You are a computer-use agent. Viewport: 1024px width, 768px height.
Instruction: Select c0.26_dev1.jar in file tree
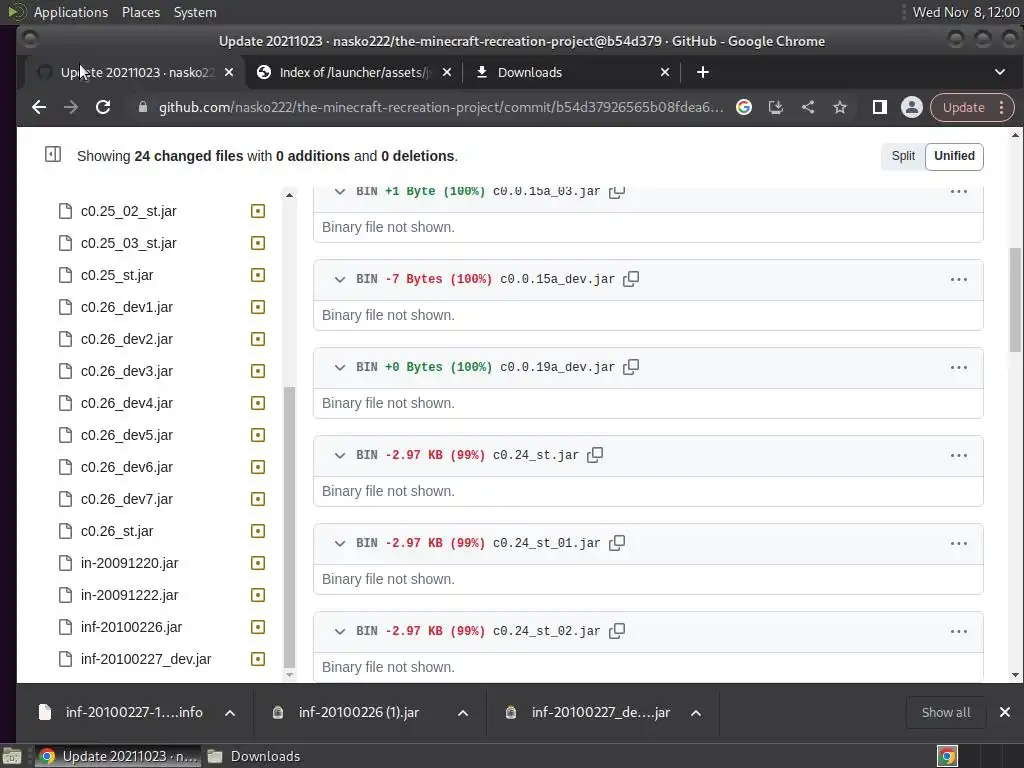pos(127,307)
